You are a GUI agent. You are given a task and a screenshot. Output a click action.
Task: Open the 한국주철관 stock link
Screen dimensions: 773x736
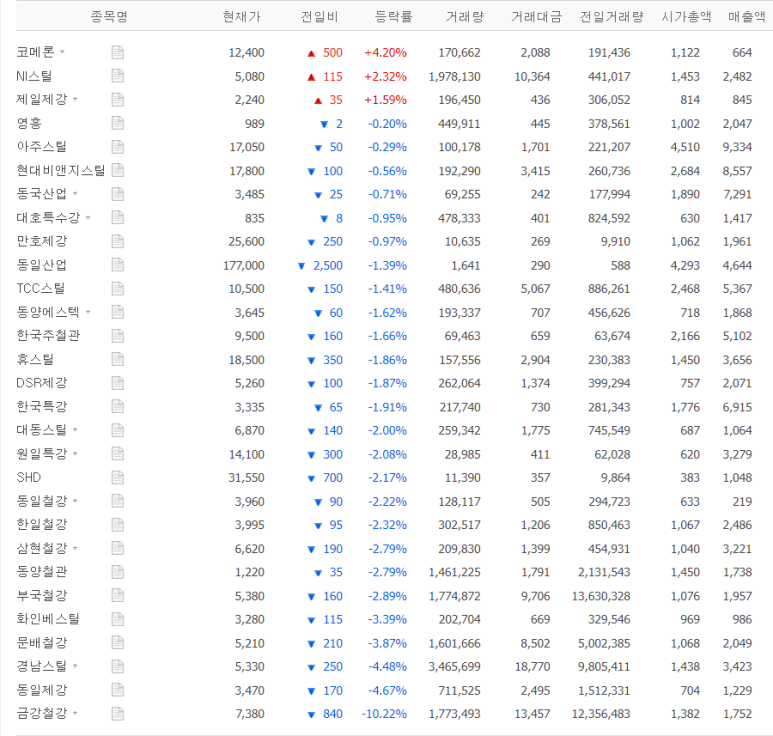48,336
